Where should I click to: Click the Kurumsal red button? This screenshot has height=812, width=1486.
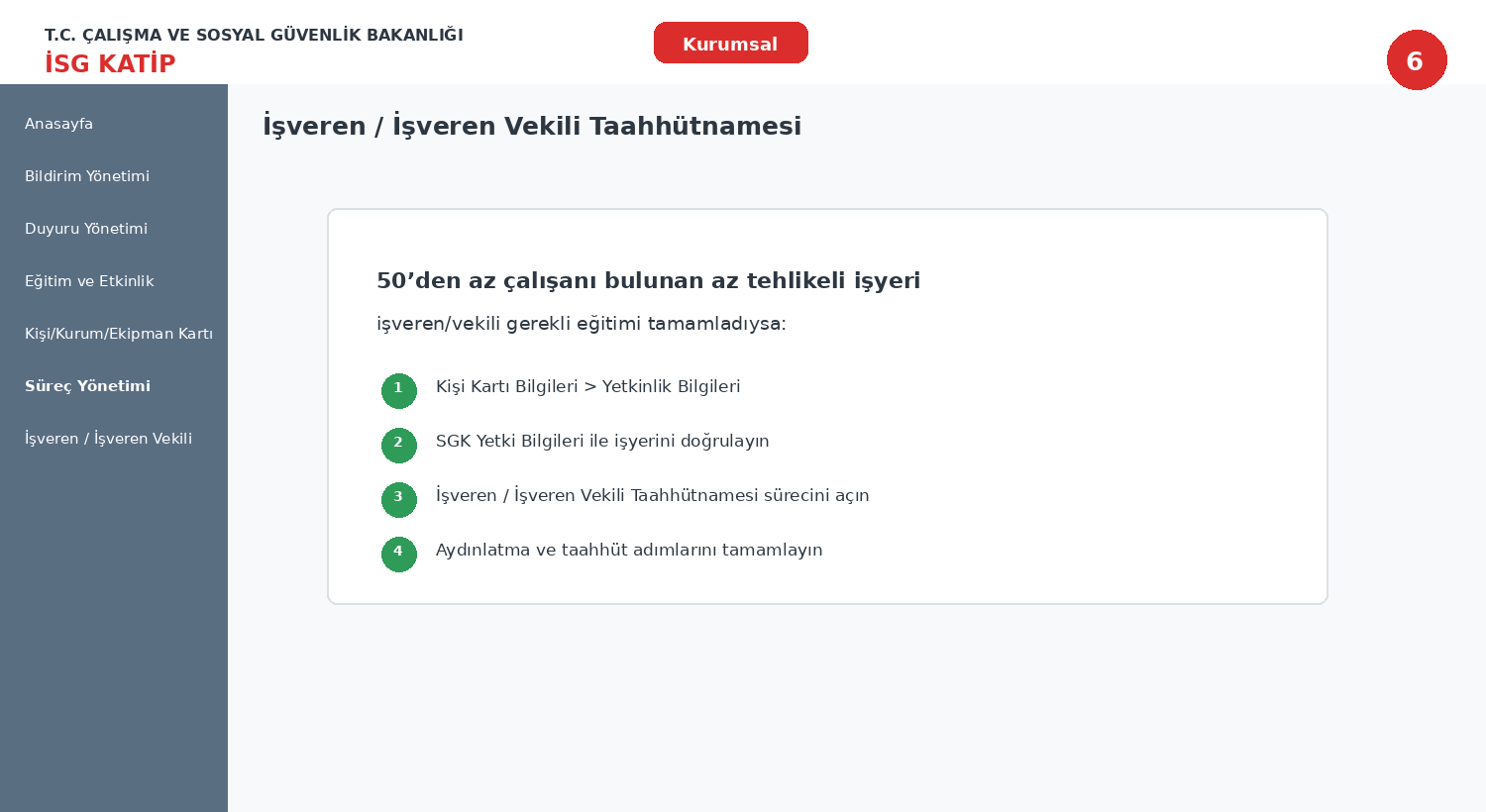point(731,43)
